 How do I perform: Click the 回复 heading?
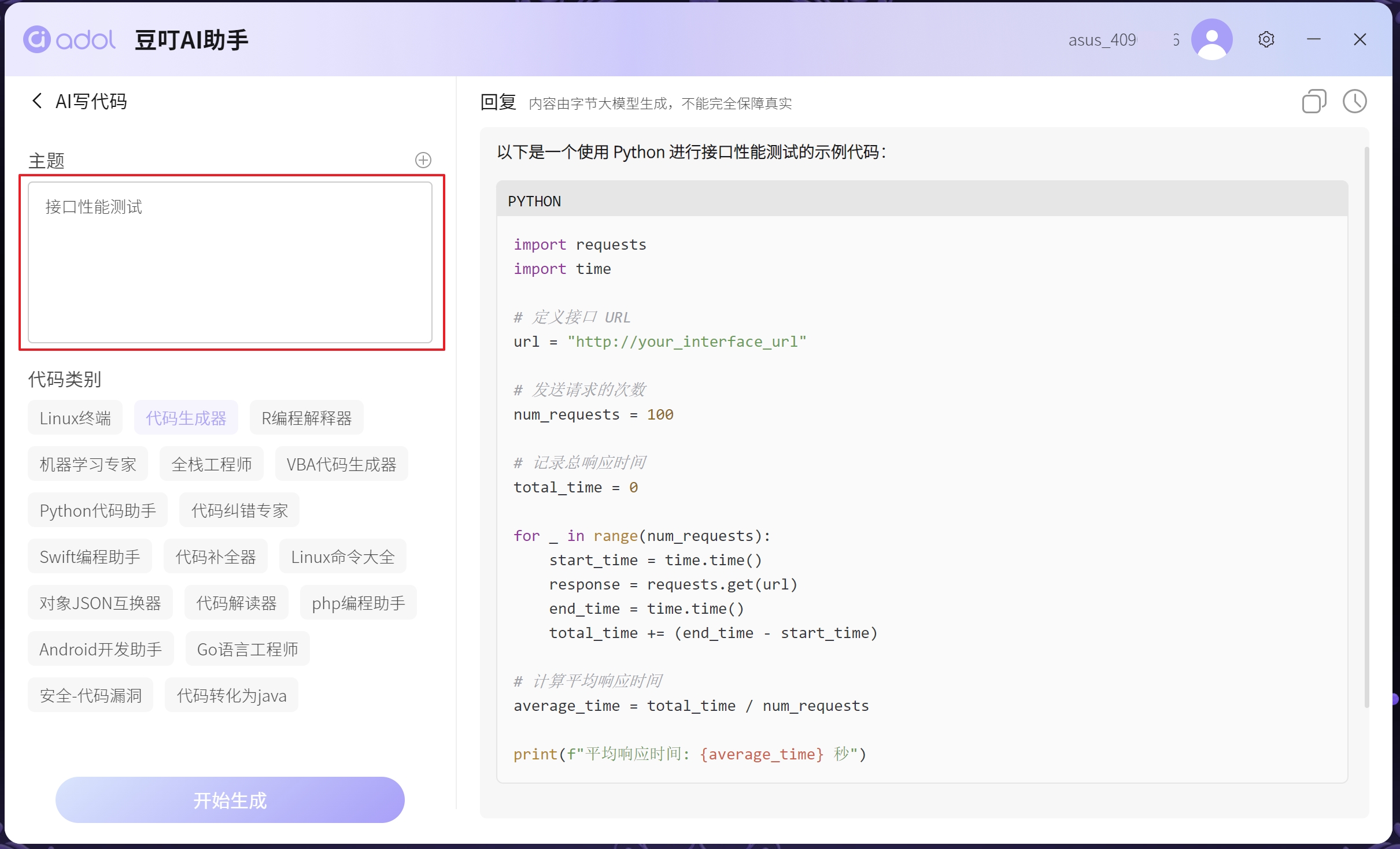[x=498, y=102]
